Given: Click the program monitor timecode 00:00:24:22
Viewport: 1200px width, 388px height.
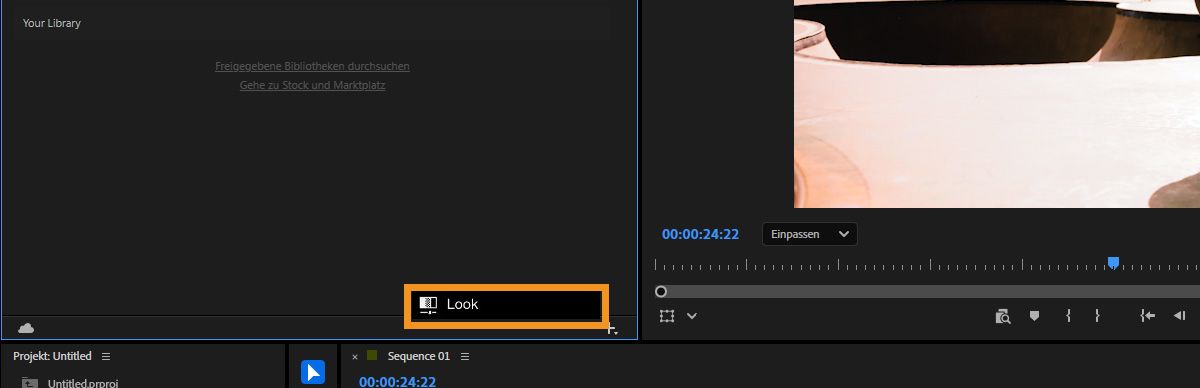Looking at the screenshot, I should (x=700, y=234).
